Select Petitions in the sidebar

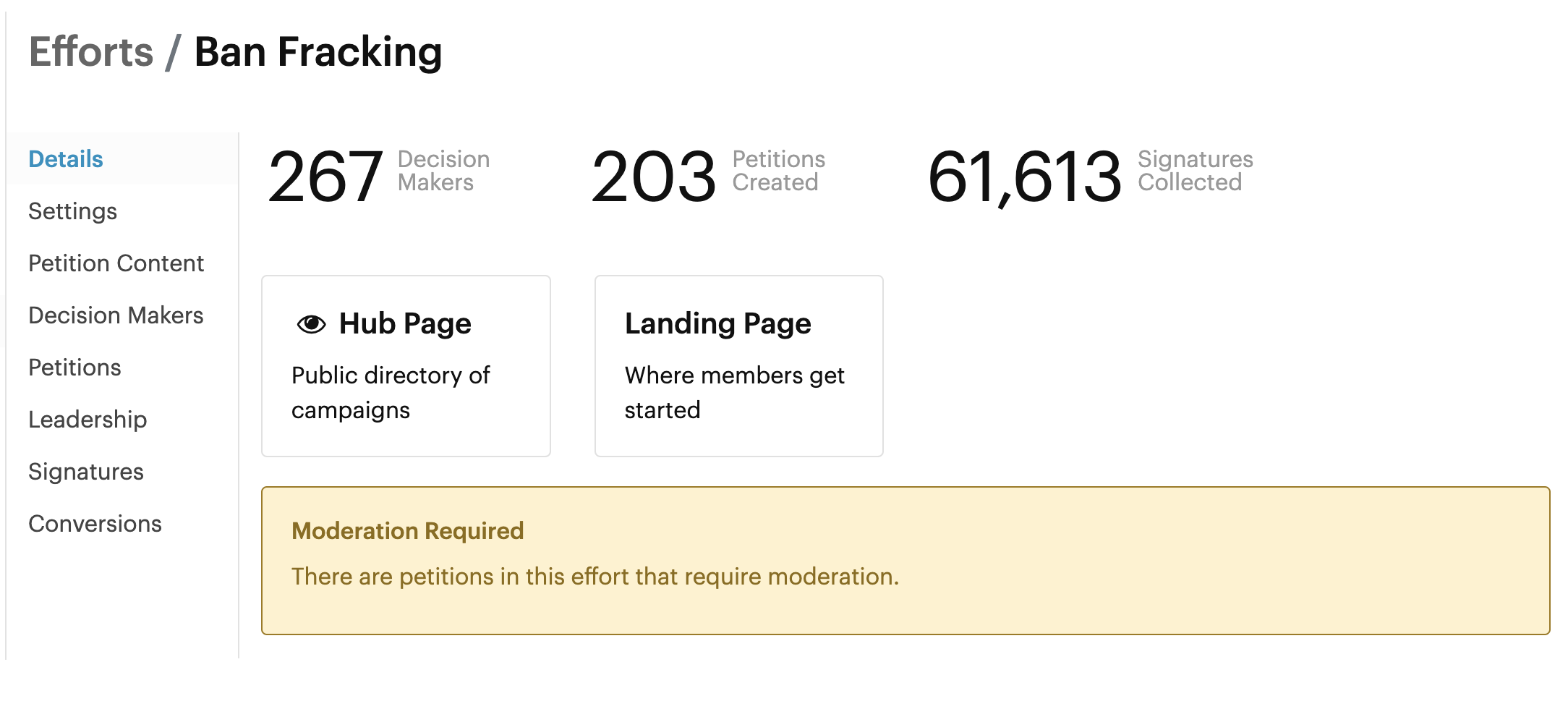point(124,368)
